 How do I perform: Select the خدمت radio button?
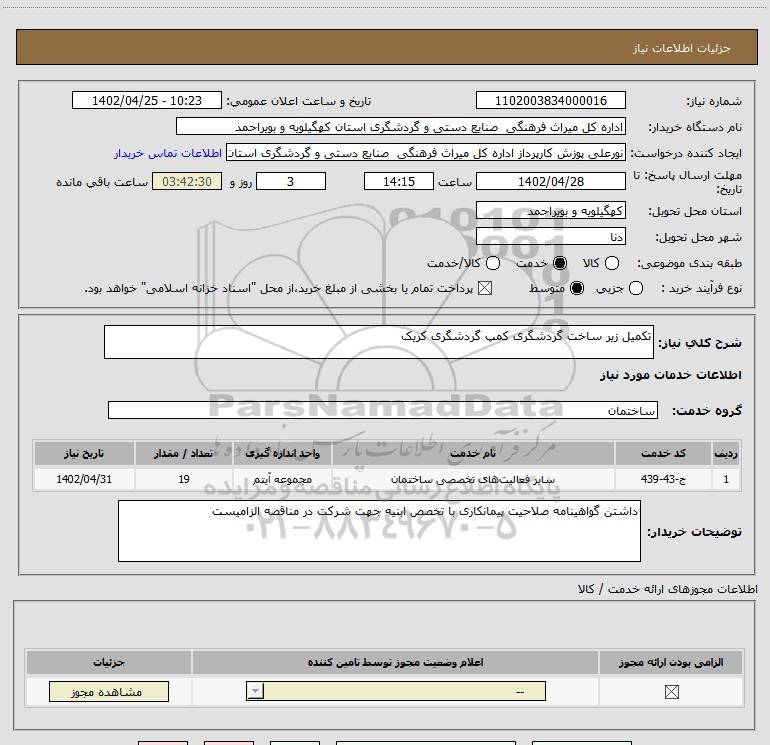tap(559, 263)
